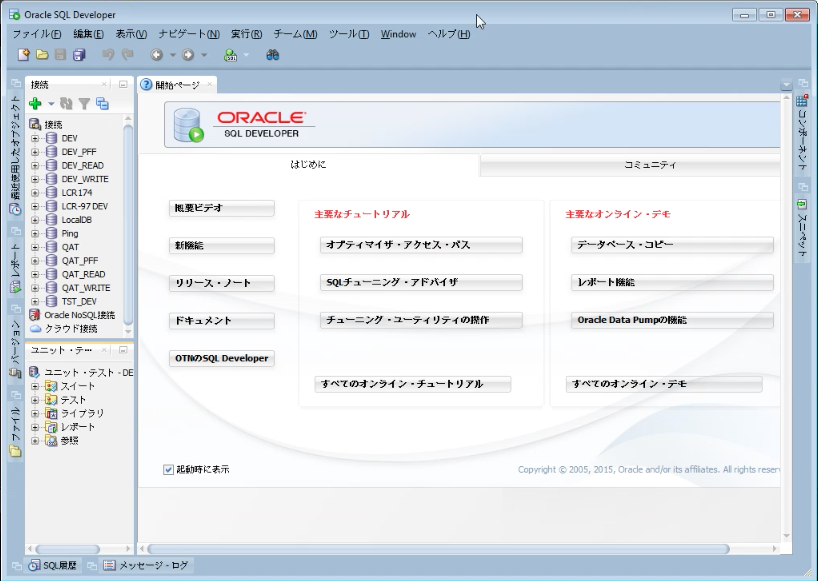This screenshot has width=818, height=581.
Task: Open the レポート vertical side panel
Action: pos(16,266)
